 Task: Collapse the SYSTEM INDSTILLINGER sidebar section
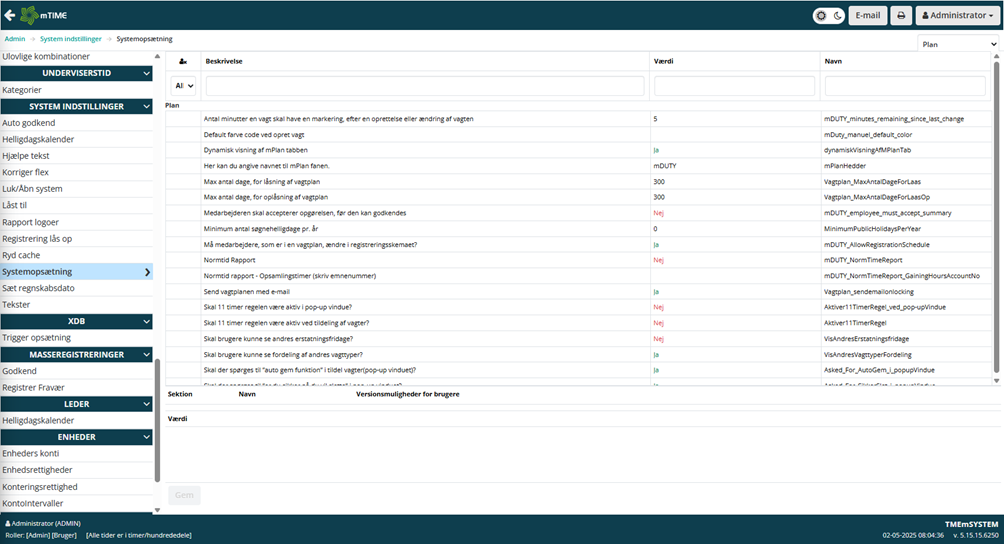coord(147,106)
